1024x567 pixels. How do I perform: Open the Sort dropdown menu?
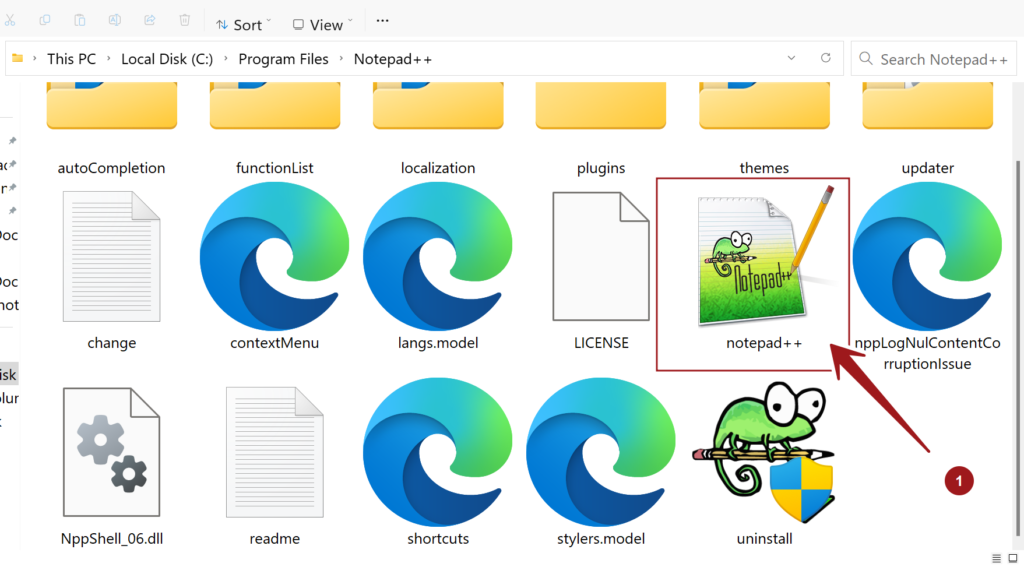243,24
